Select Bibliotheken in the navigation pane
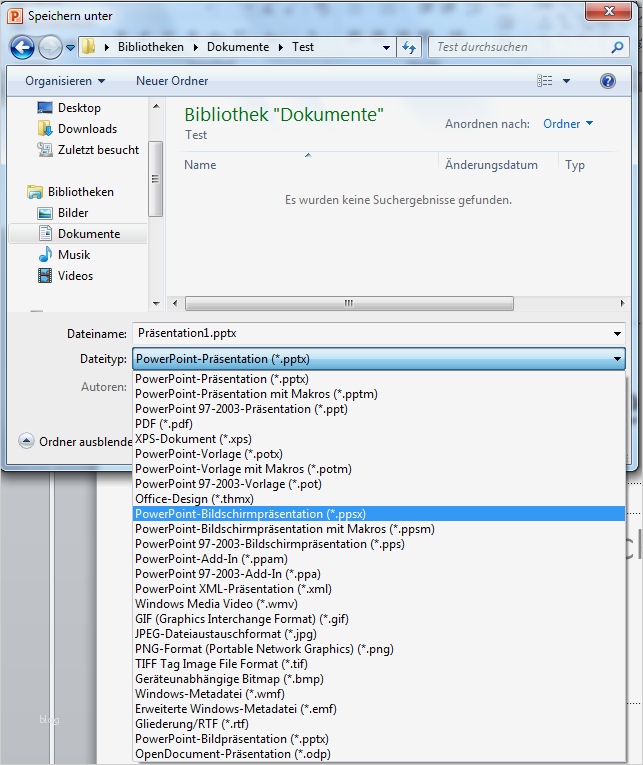 [80, 192]
